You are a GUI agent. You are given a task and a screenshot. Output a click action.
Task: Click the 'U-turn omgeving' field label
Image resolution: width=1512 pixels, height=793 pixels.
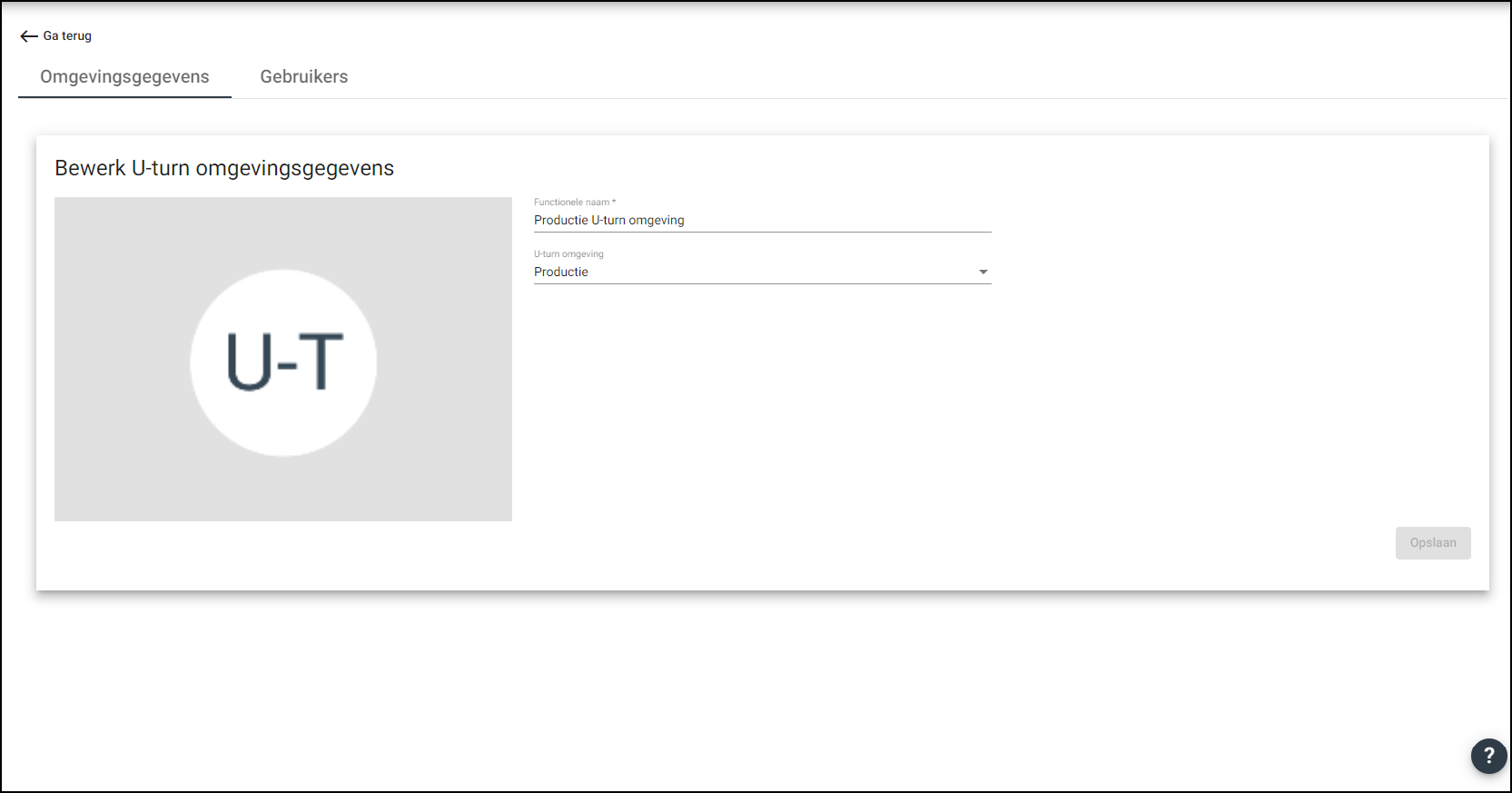coord(568,254)
